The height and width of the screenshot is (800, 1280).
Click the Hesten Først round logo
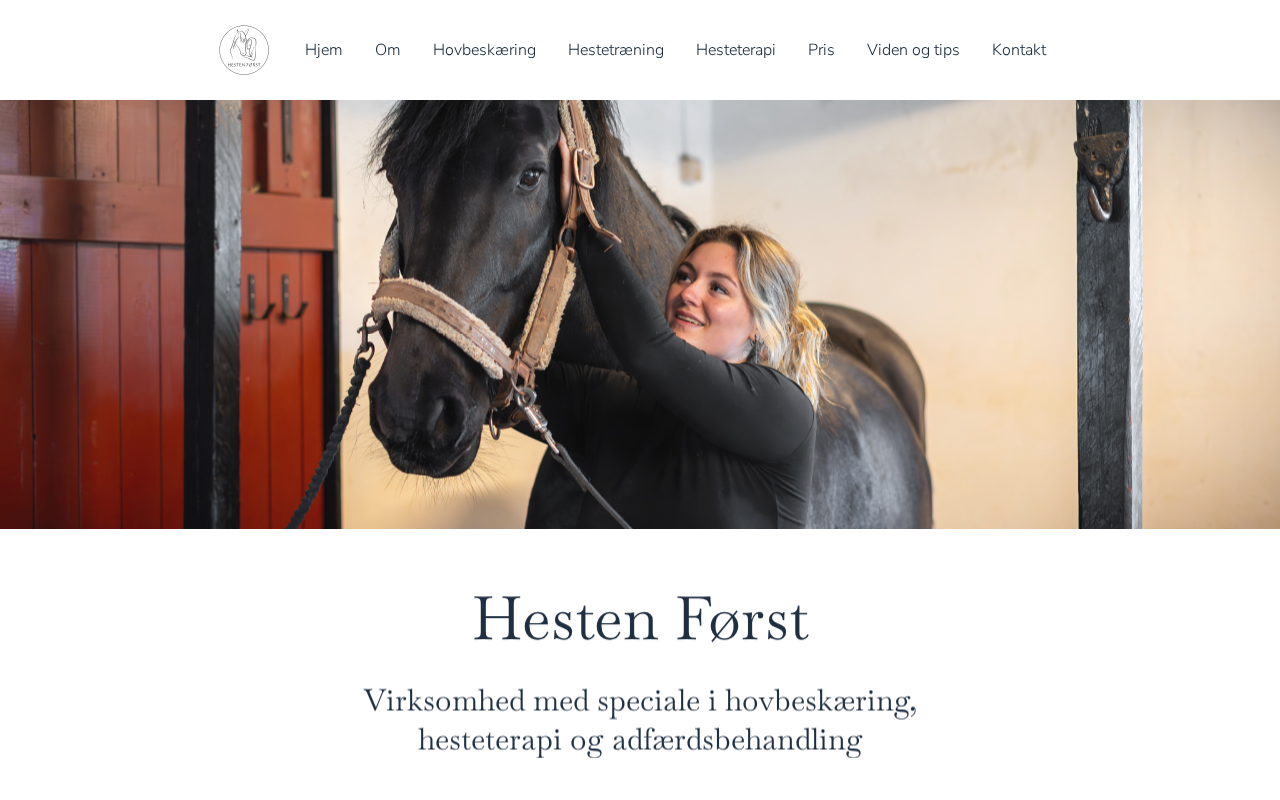tap(244, 50)
